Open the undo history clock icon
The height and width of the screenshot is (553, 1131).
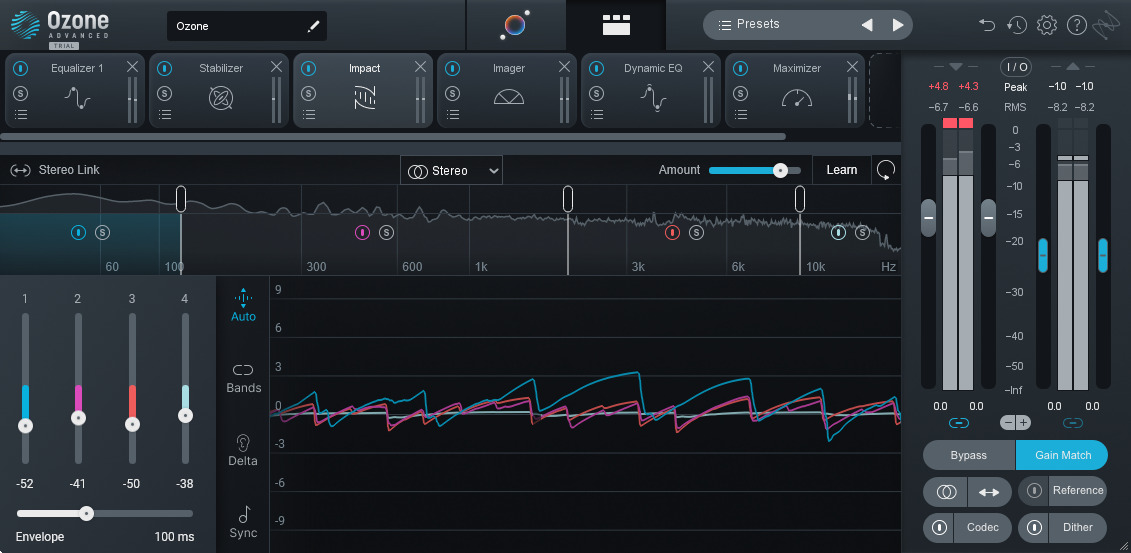(x=1017, y=25)
